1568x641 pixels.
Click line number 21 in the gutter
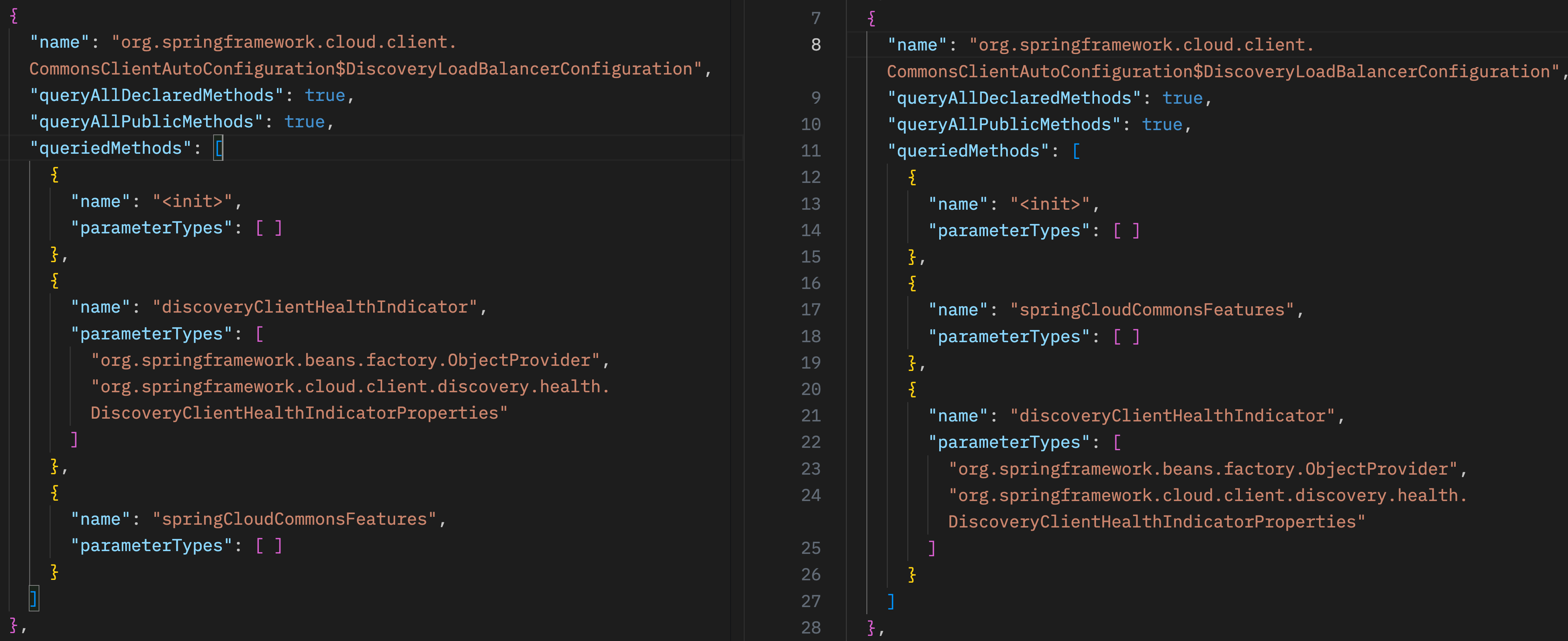pyautogui.click(x=811, y=416)
